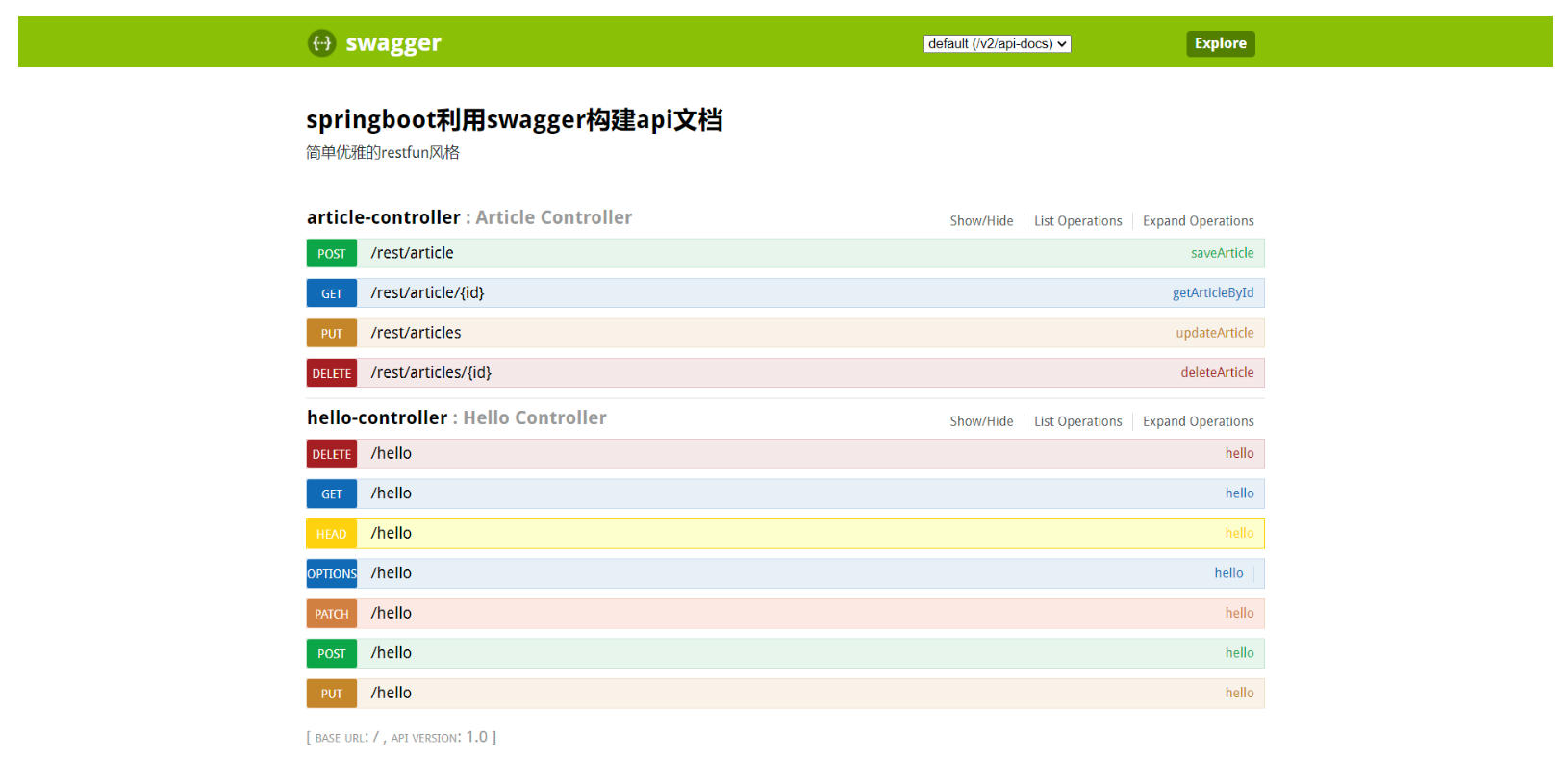Screen dimensions: 1568x783
Task: Open the default api-docs dropdown
Action: point(997,44)
